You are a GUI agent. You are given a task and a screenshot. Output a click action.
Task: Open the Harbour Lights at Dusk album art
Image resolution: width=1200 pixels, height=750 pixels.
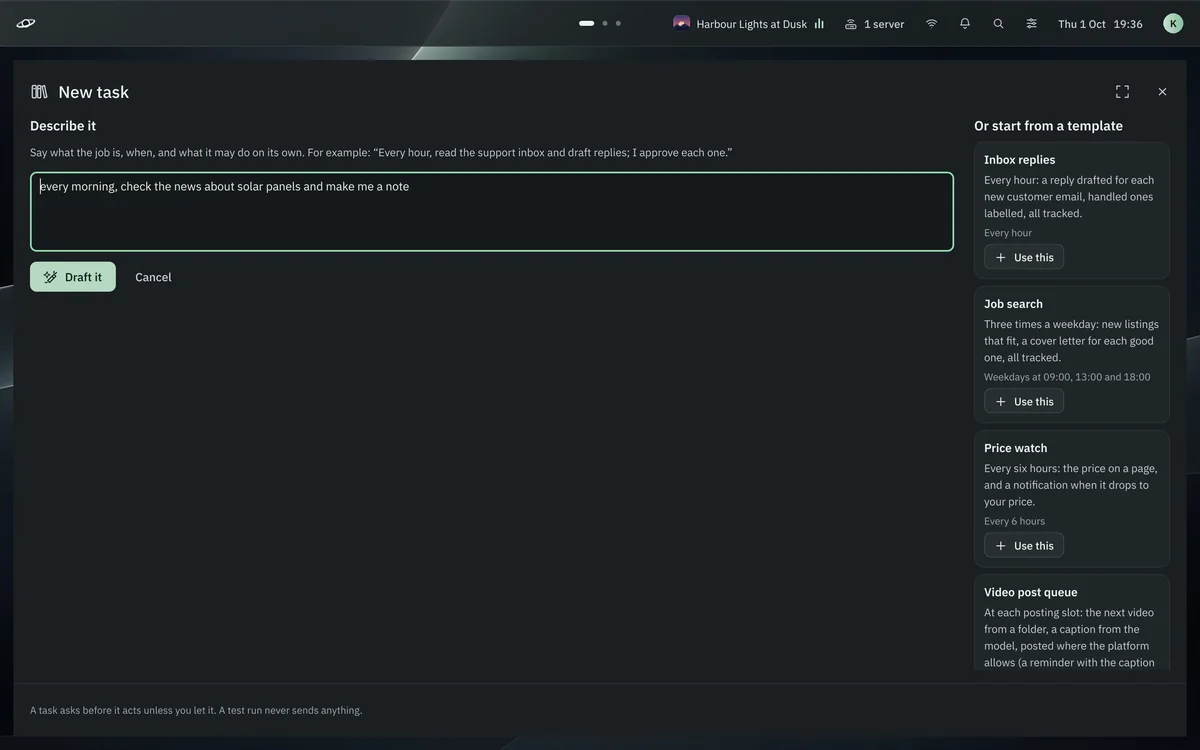tap(681, 23)
